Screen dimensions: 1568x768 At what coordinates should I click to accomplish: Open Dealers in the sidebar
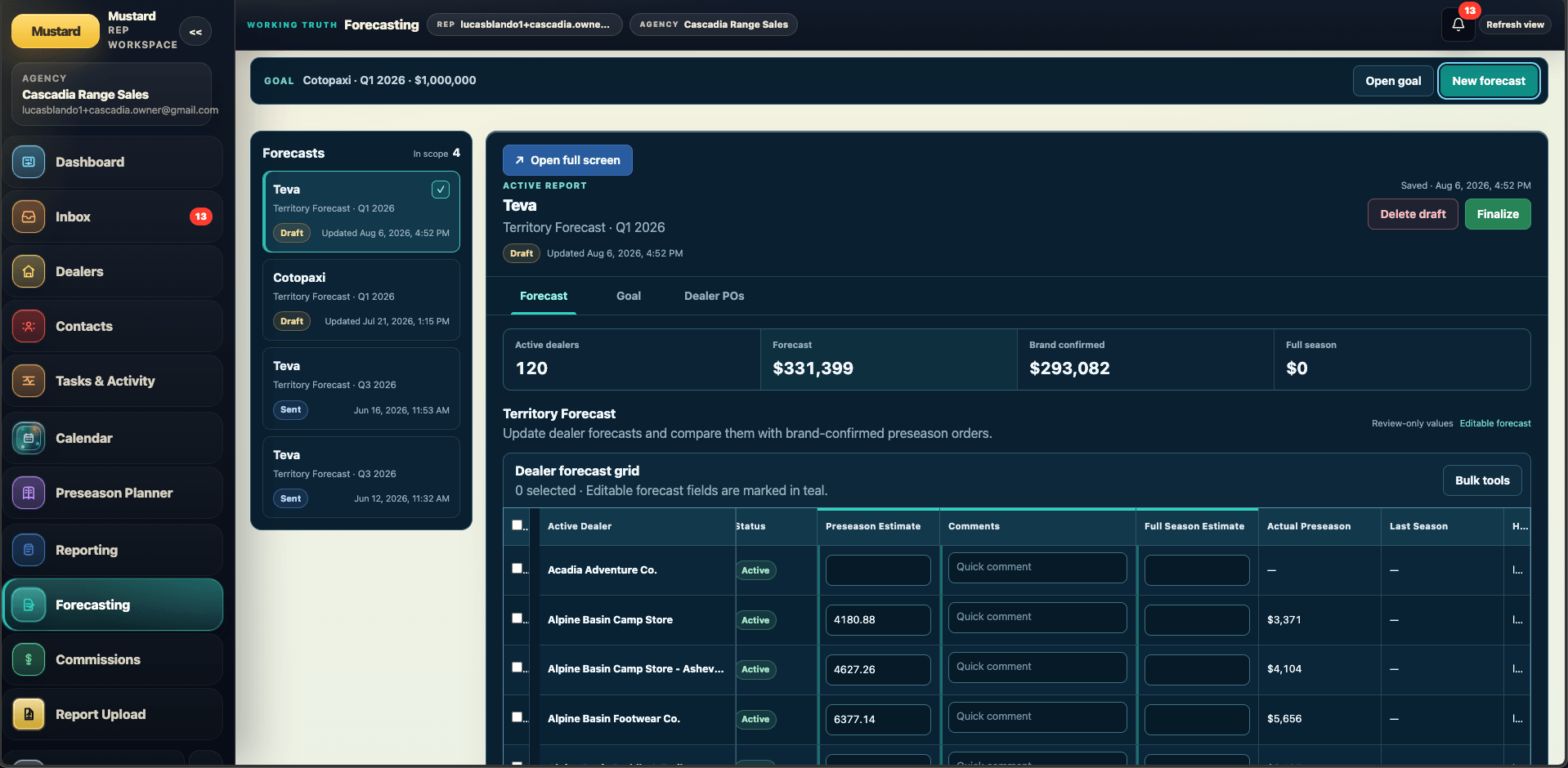113,271
